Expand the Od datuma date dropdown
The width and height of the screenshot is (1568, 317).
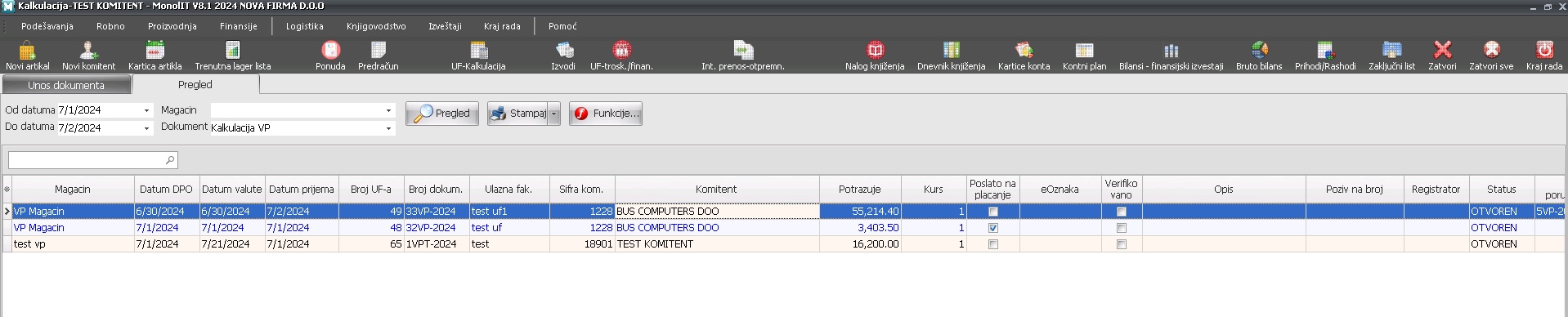point(147,110)
